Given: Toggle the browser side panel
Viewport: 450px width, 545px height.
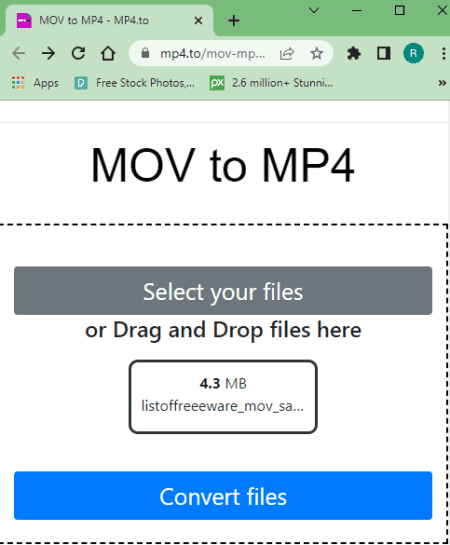Looking at the screenshot, I should point(384,54).
